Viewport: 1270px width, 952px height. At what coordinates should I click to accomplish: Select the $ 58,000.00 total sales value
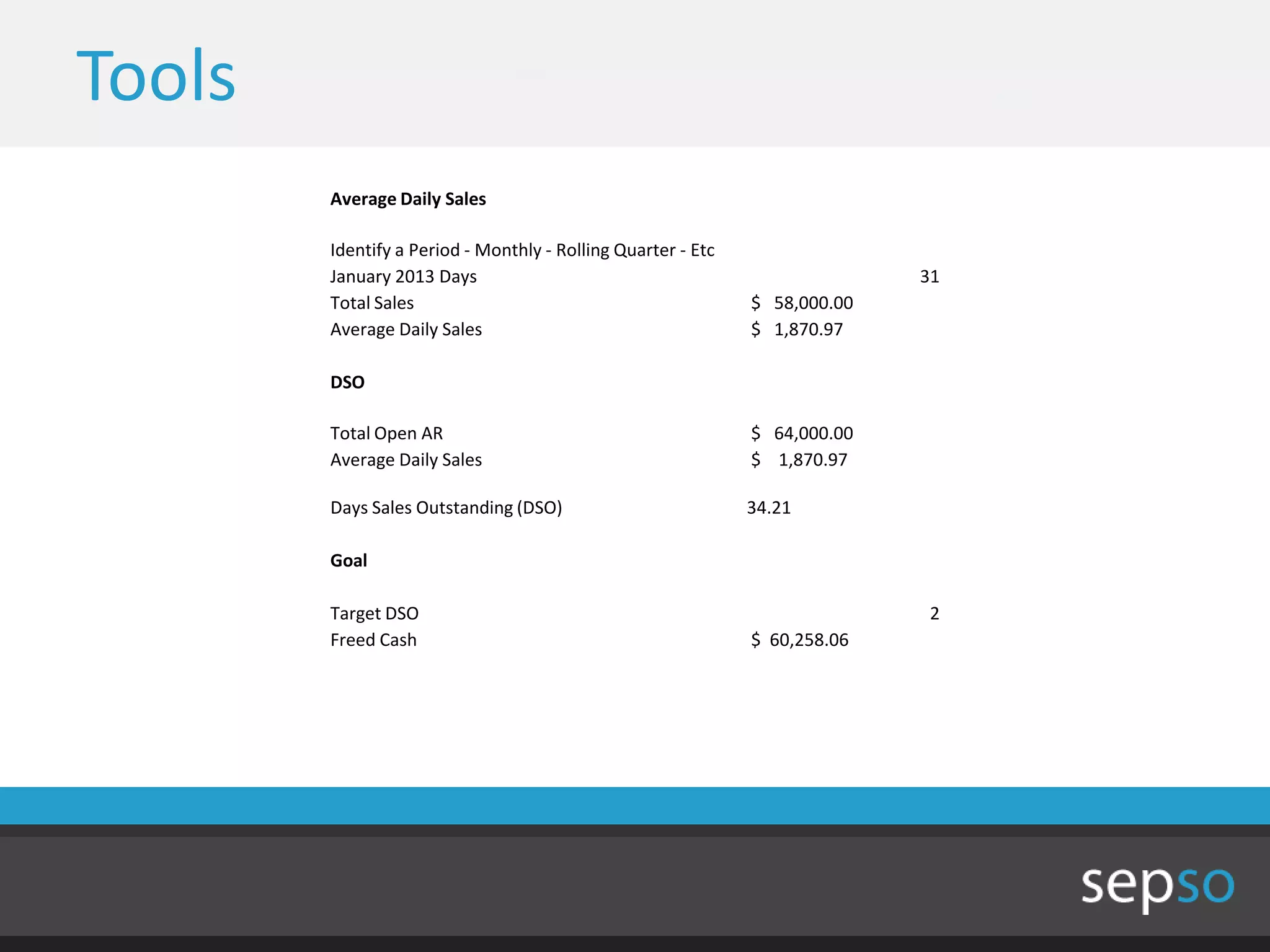coord(802,303)
